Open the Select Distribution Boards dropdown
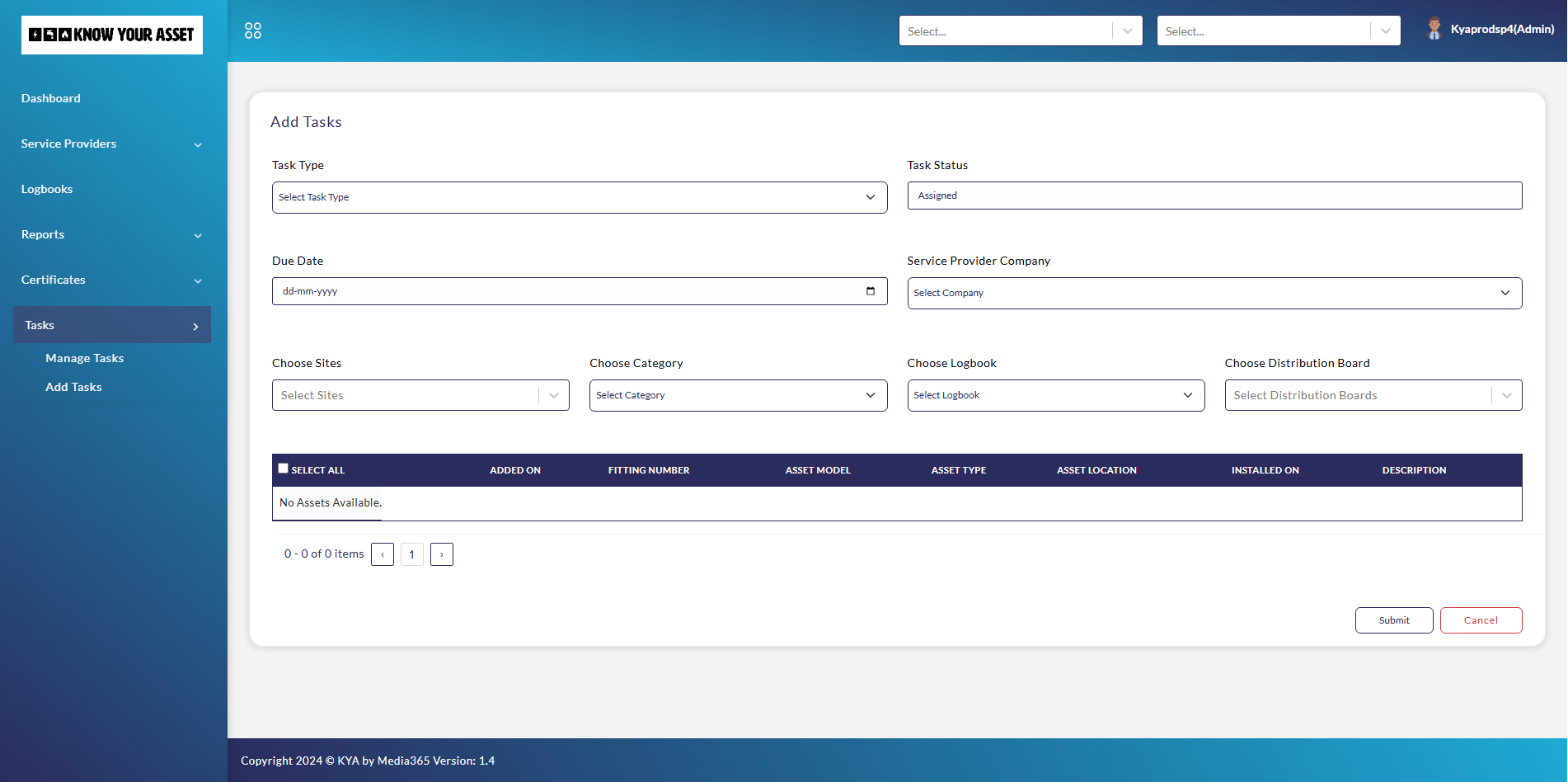1568x782 pixels. point(1373,395)
